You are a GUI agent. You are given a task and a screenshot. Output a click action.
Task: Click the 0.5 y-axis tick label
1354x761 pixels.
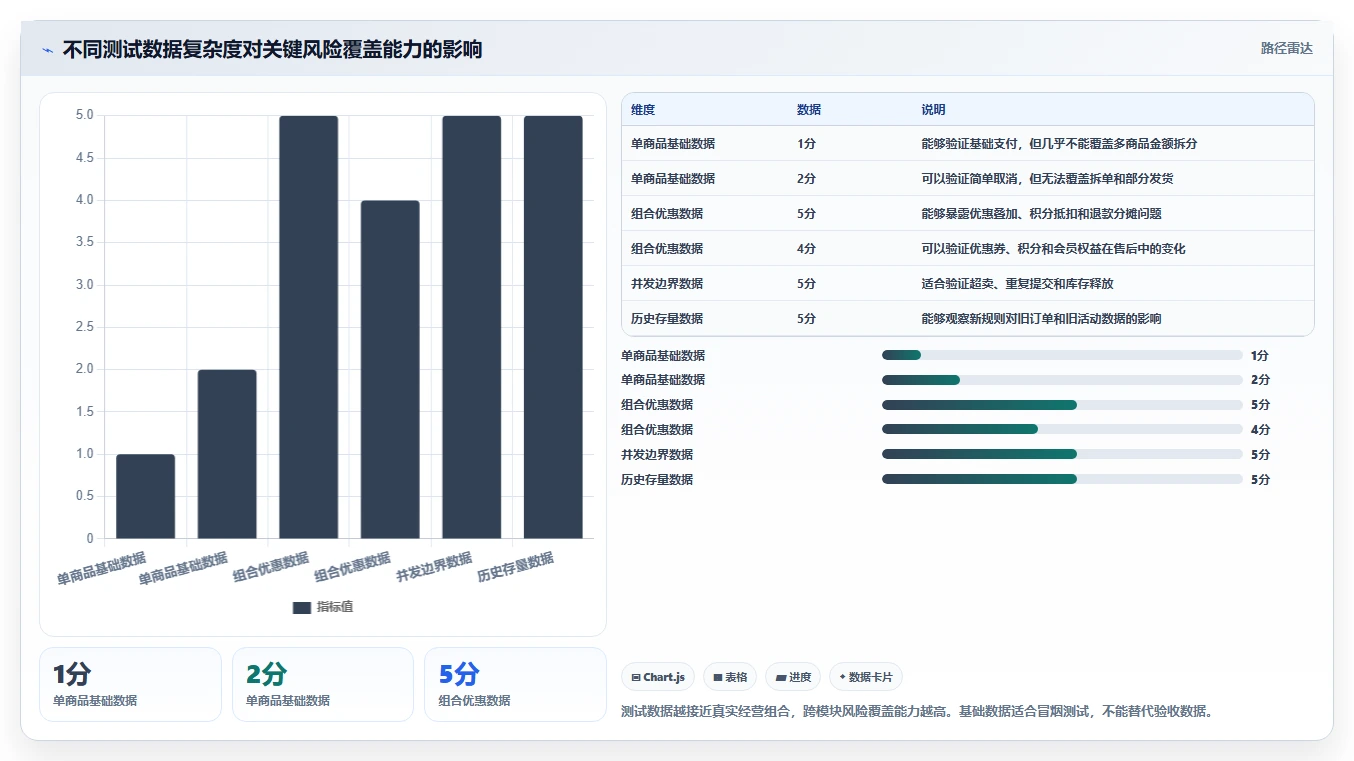click(x=84, y=496)
